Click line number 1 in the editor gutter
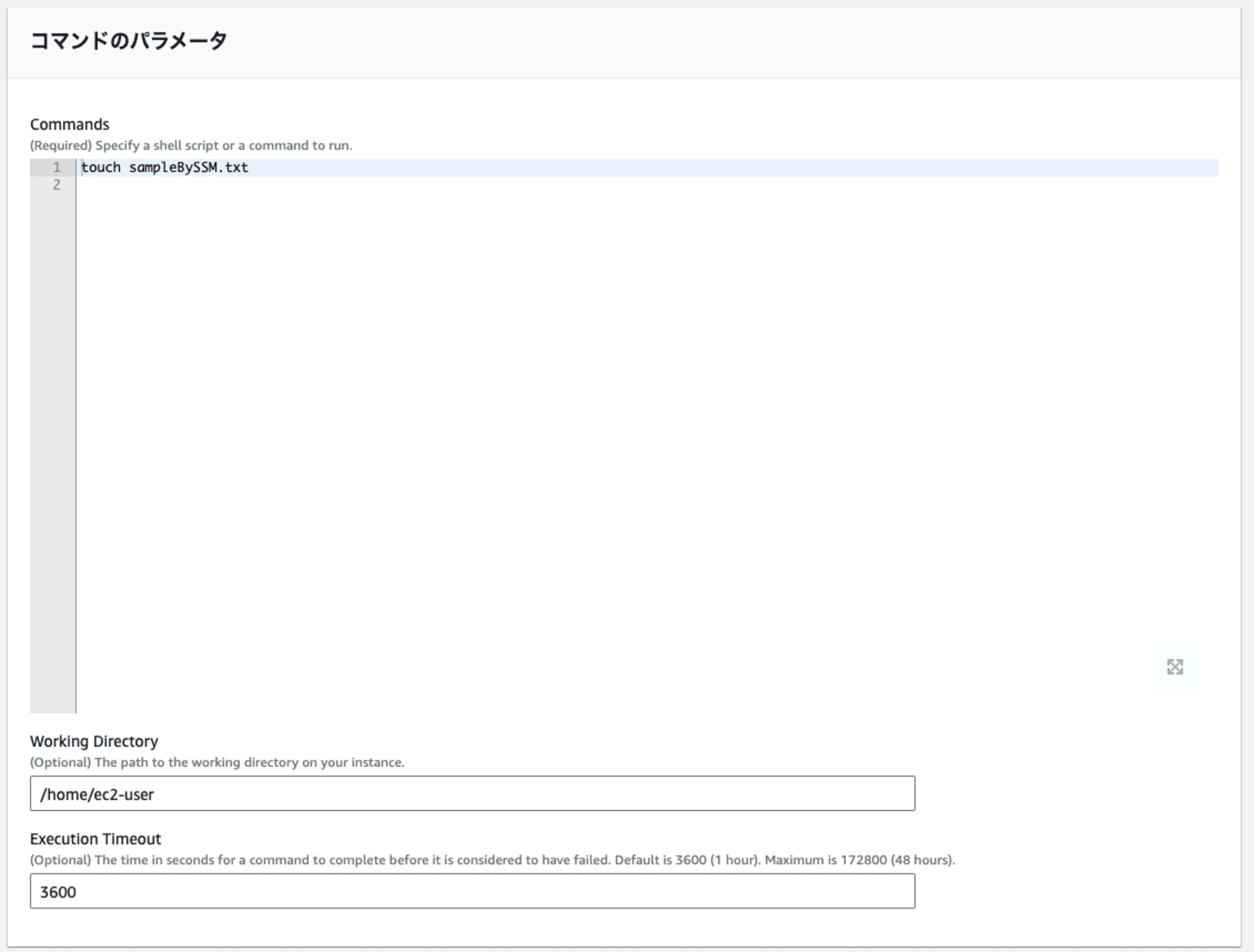The width and height of the screenshot is (1254, 952). [x=56, y=167]
